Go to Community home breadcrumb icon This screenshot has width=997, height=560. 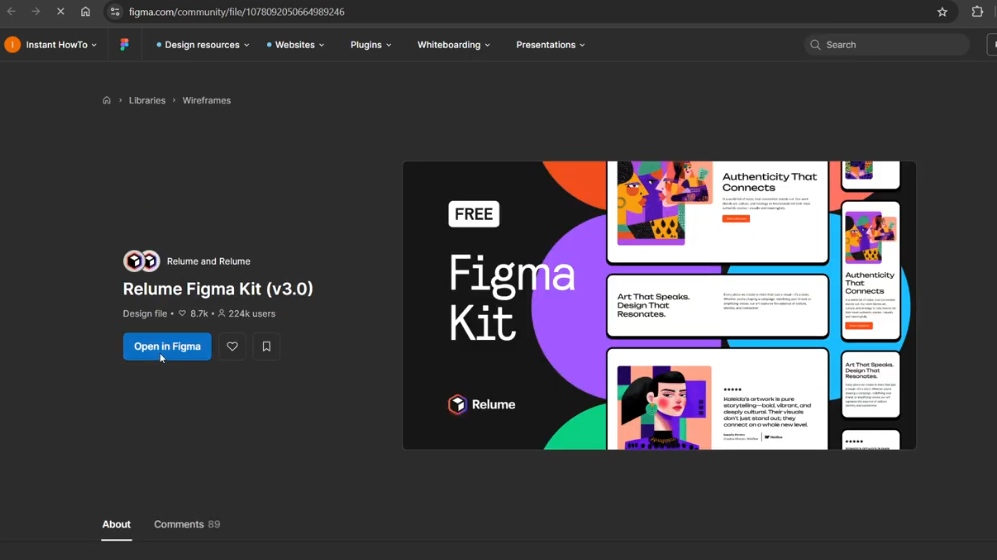[x=107, y=100]
